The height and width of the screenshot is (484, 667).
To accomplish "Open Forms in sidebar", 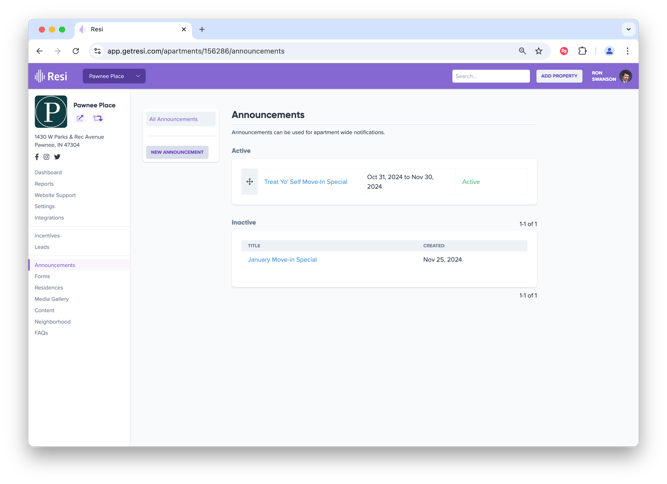I will pos(42,276).
